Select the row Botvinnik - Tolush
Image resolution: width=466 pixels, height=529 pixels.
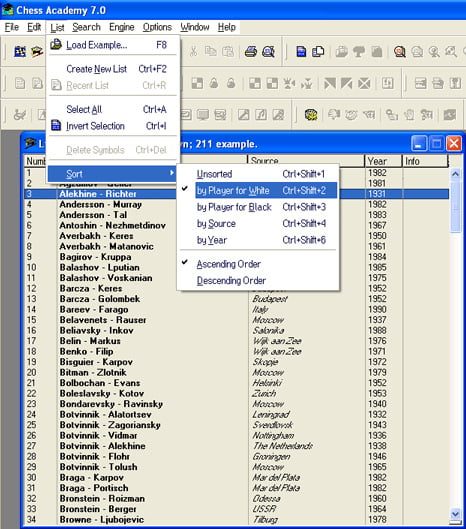point(236,467)
